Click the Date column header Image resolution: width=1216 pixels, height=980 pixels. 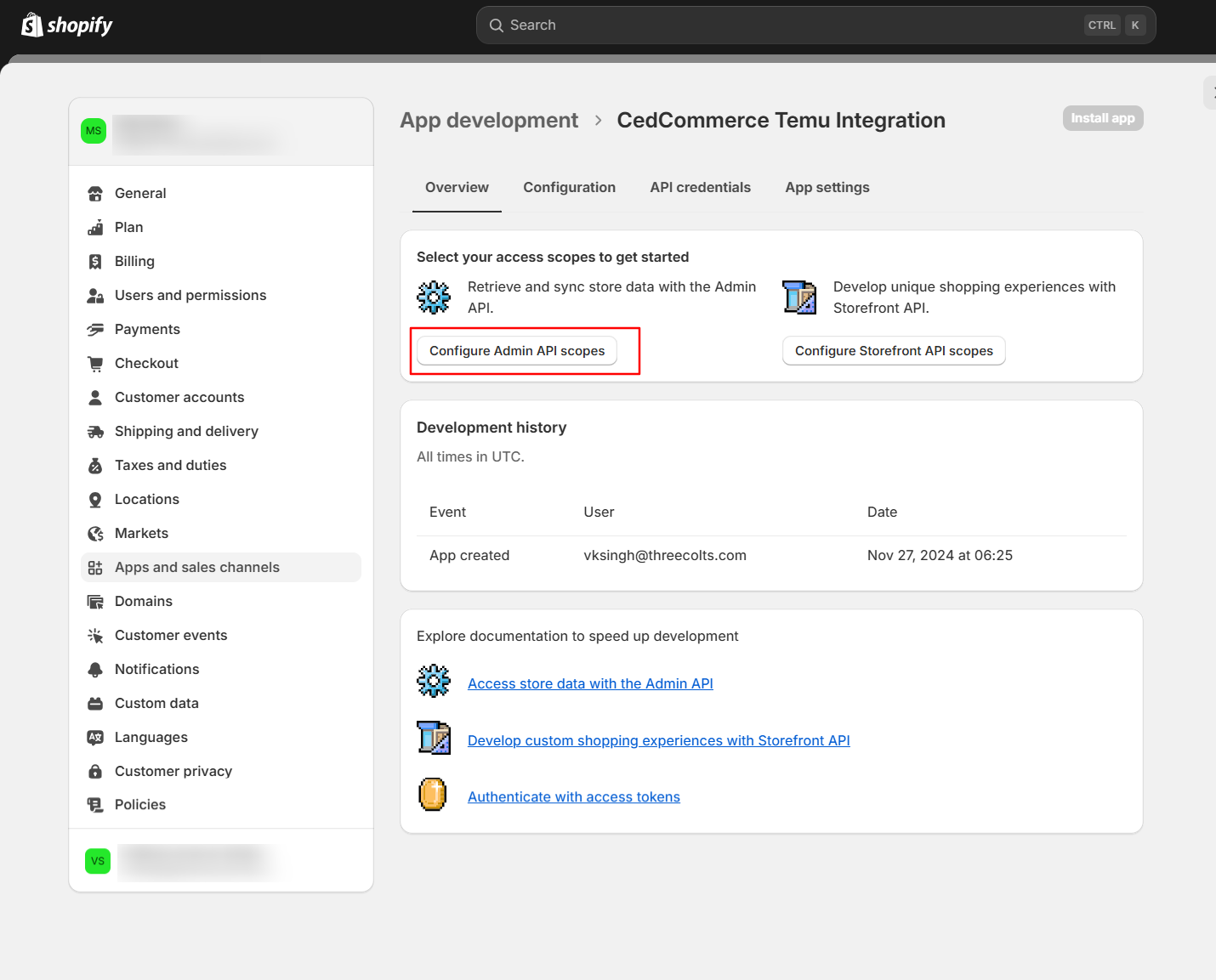882,513
